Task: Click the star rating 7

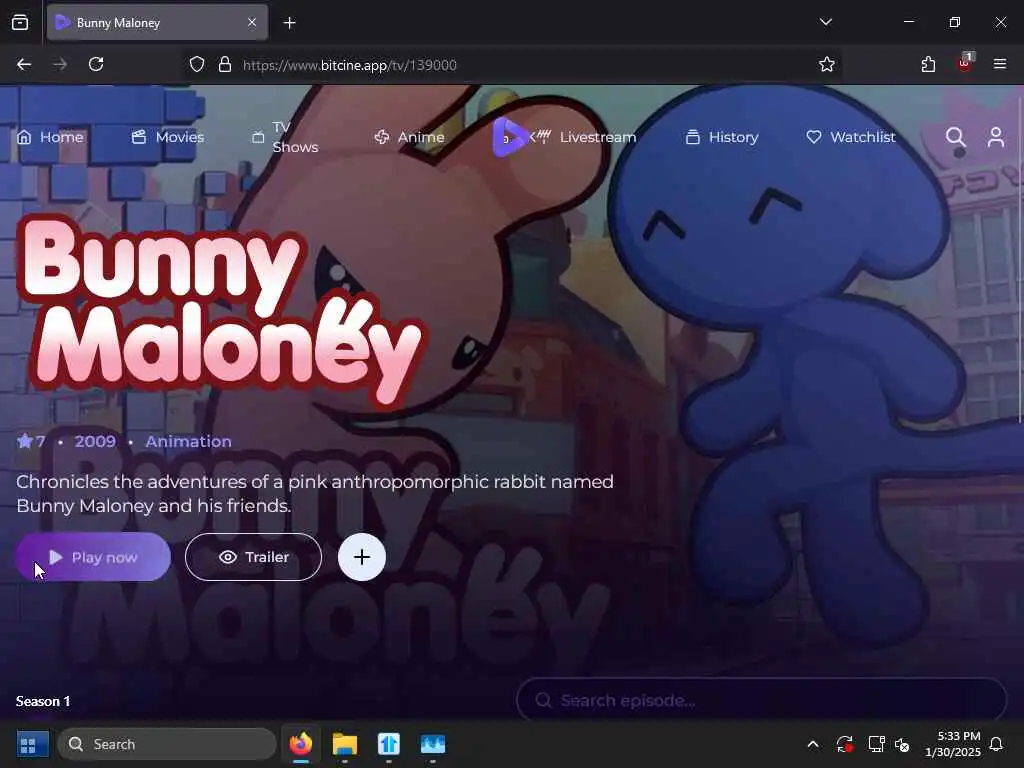Action: tap(31, 441)
